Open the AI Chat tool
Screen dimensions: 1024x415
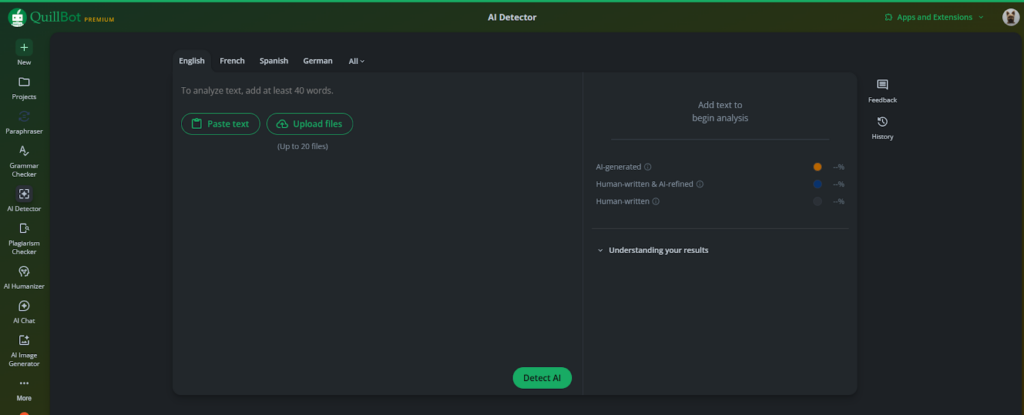point(24,306)
